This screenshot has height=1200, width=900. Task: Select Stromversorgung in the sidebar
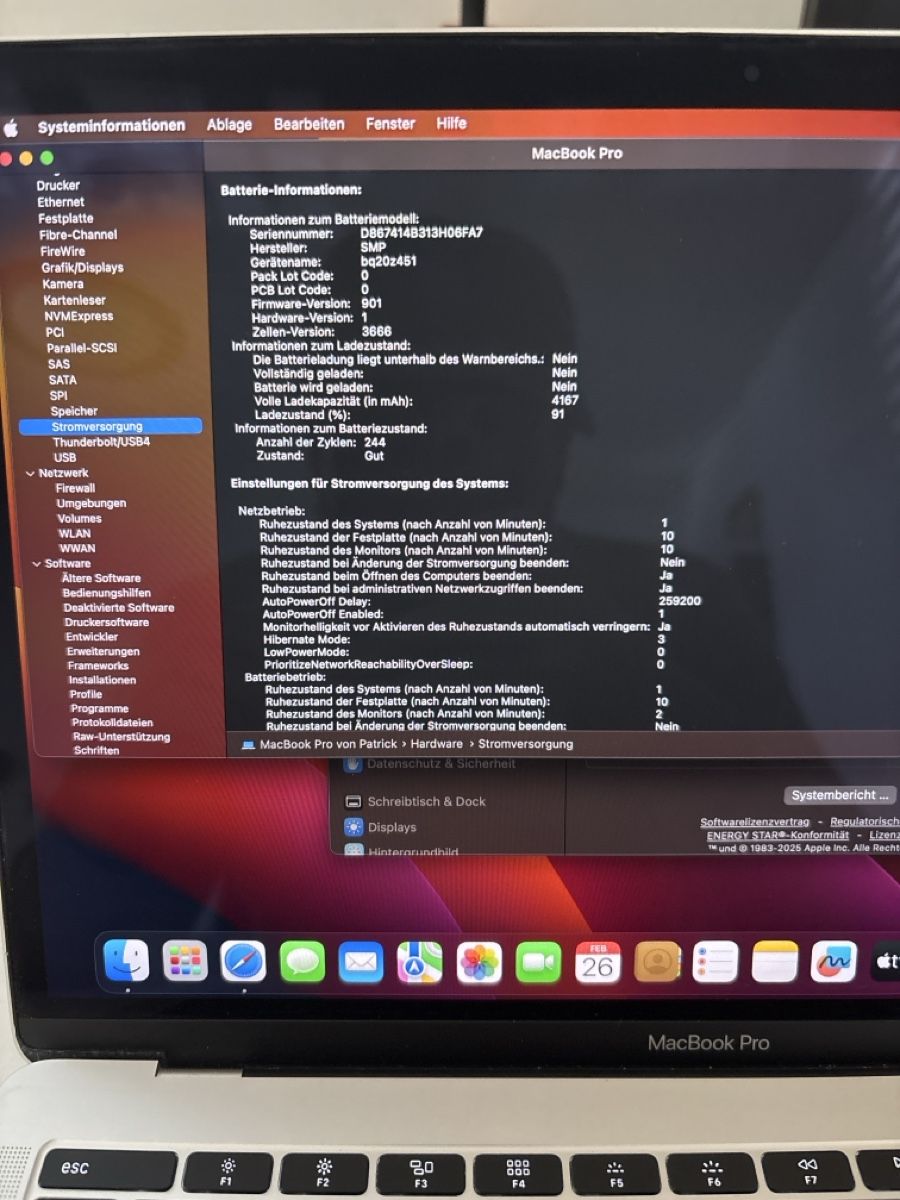[x=110, y=426]
